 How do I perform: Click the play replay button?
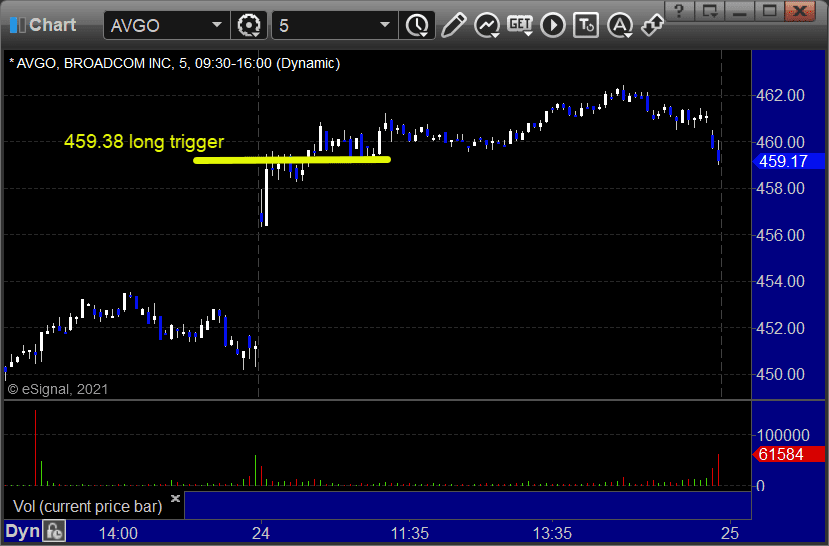(553, 25)
